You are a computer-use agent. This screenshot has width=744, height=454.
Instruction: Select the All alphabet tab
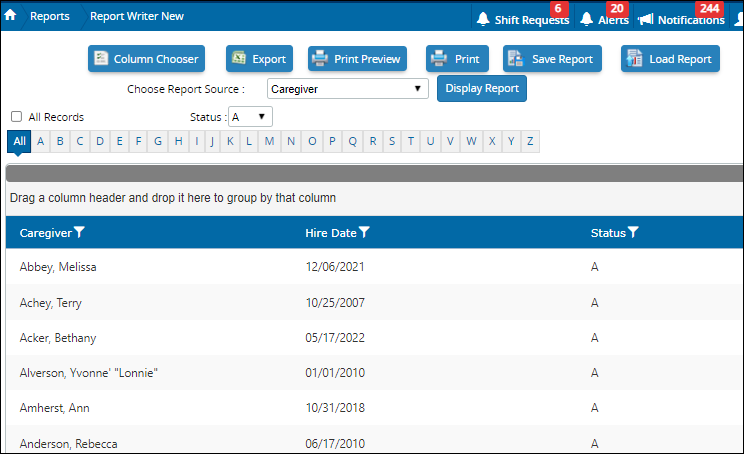19,141
